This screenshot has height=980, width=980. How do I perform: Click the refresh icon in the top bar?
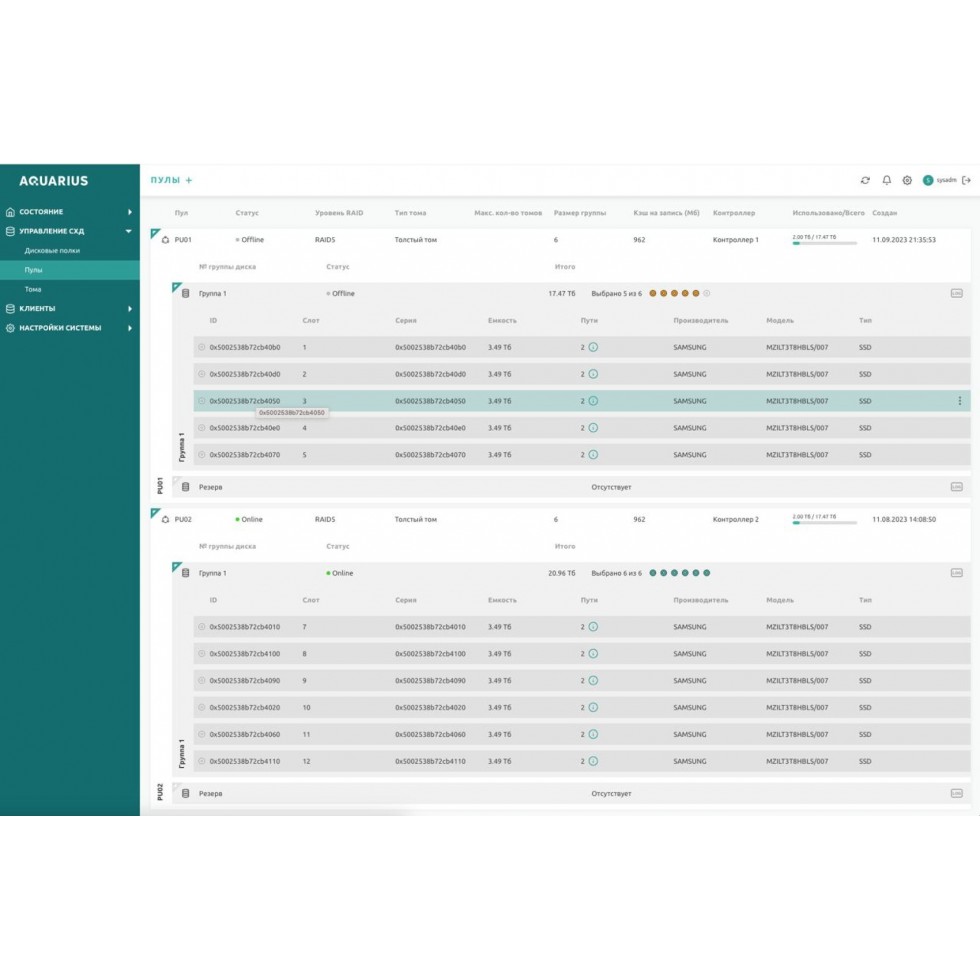point(865,181)
